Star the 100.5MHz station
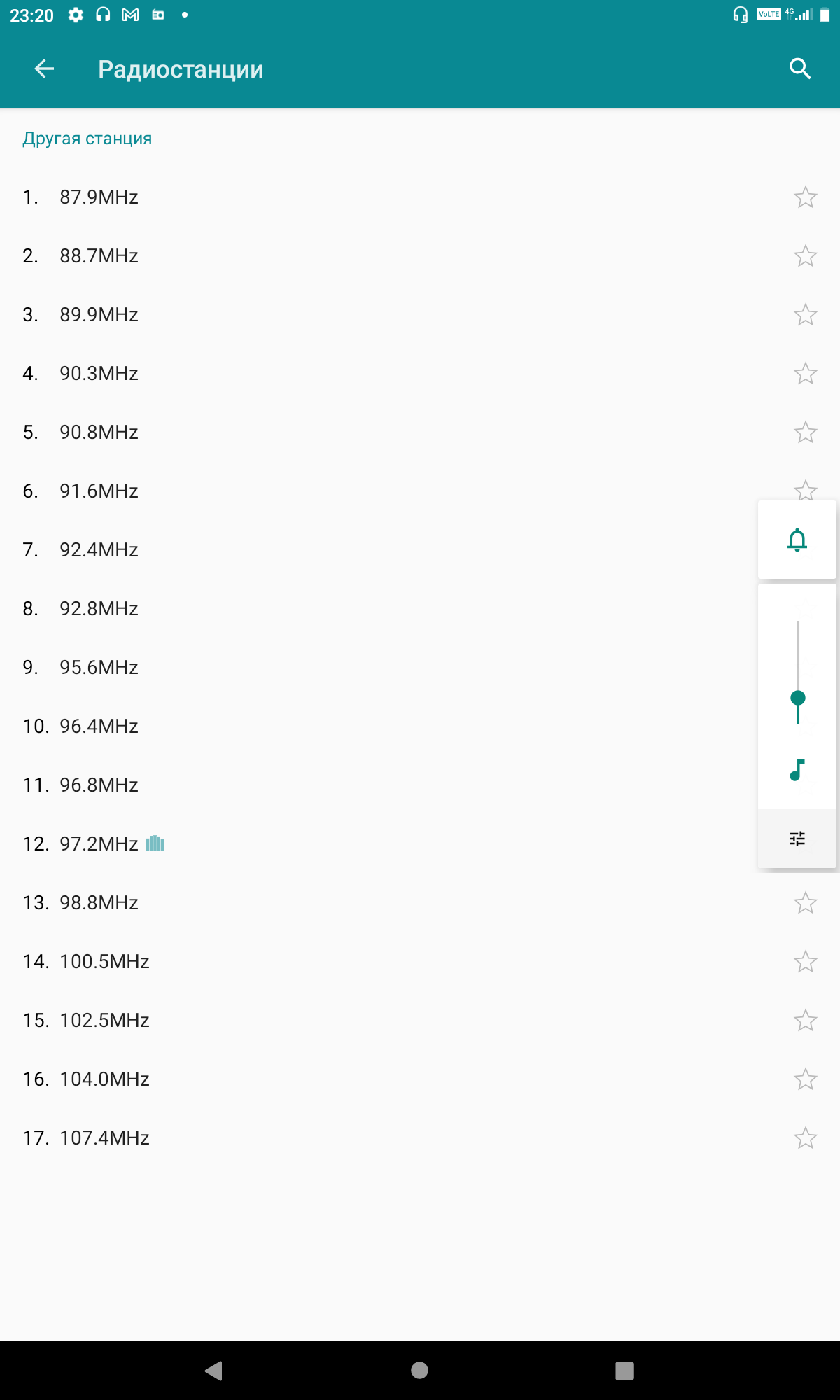The image size is (840, 1400). coord(805,962)
